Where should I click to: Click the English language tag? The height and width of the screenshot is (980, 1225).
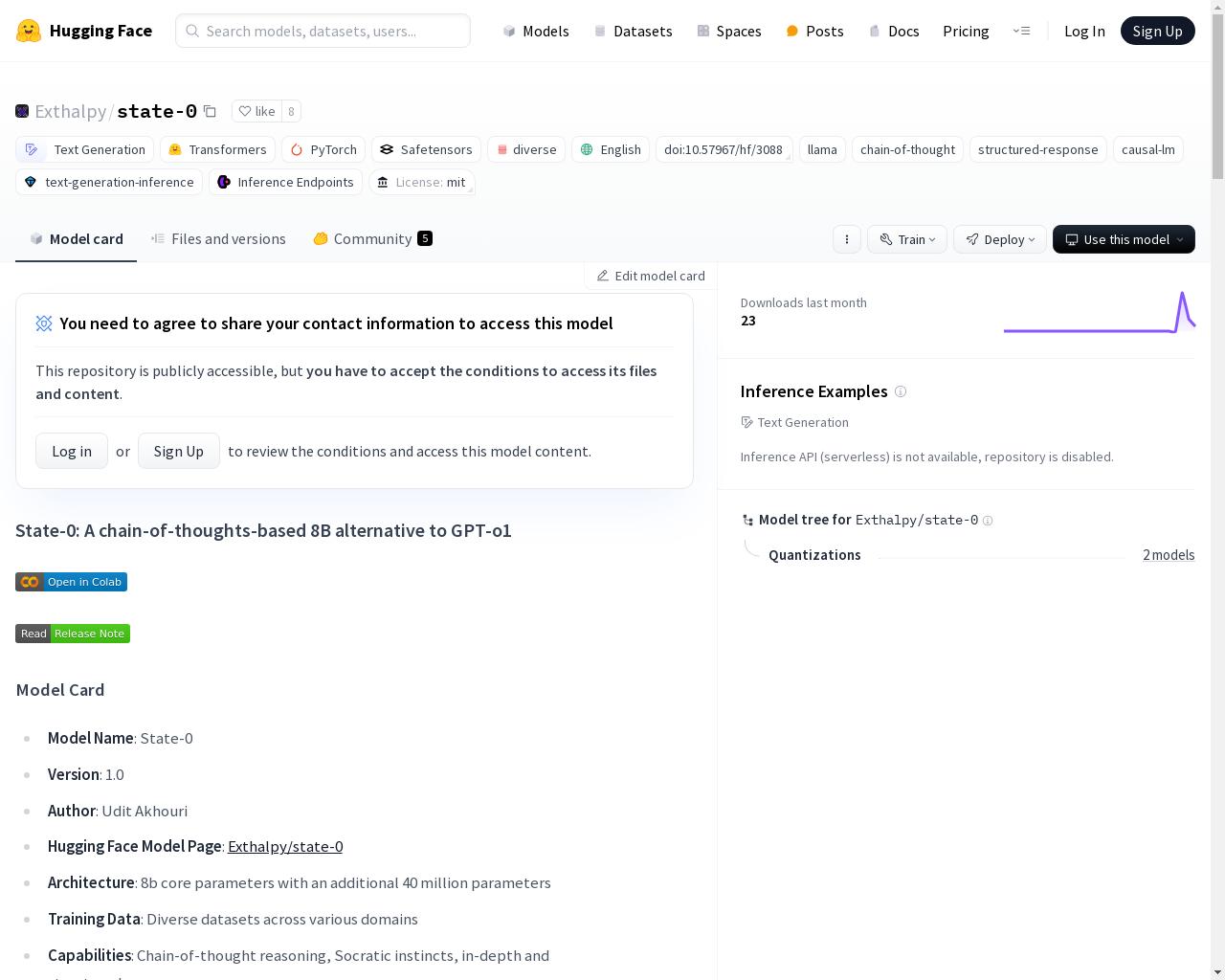click(x=611, y=149)
